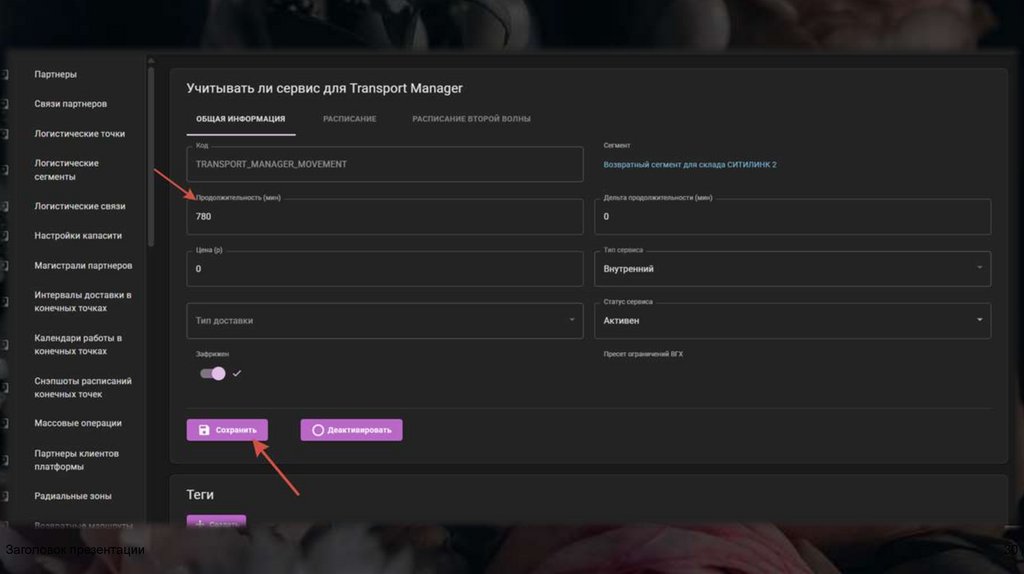Open the Статус сервиса dropdown
The image size is (1024, 574).
pyautogui.click(x=792, y=321)
